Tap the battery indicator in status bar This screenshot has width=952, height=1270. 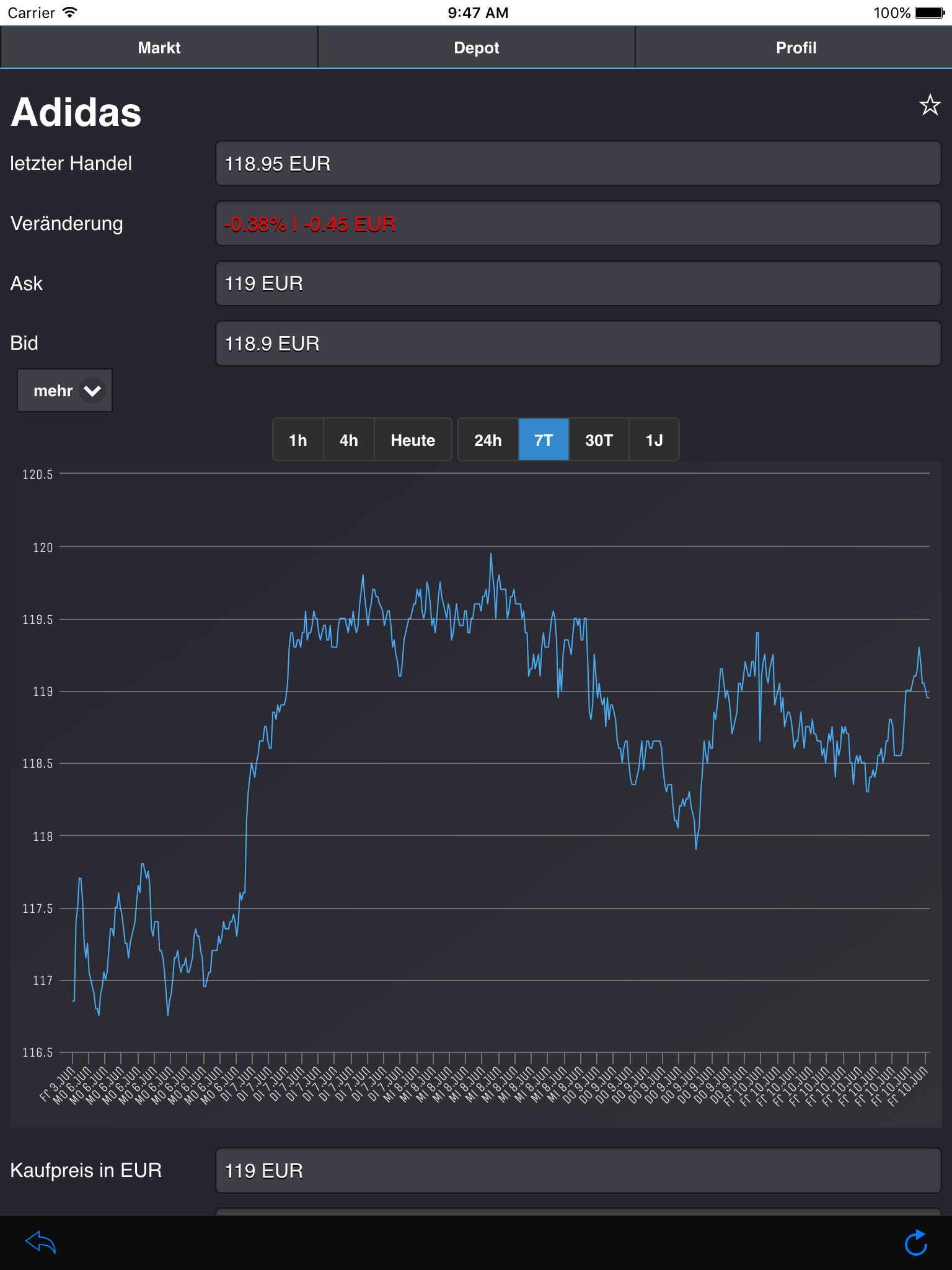coord(930,12)
